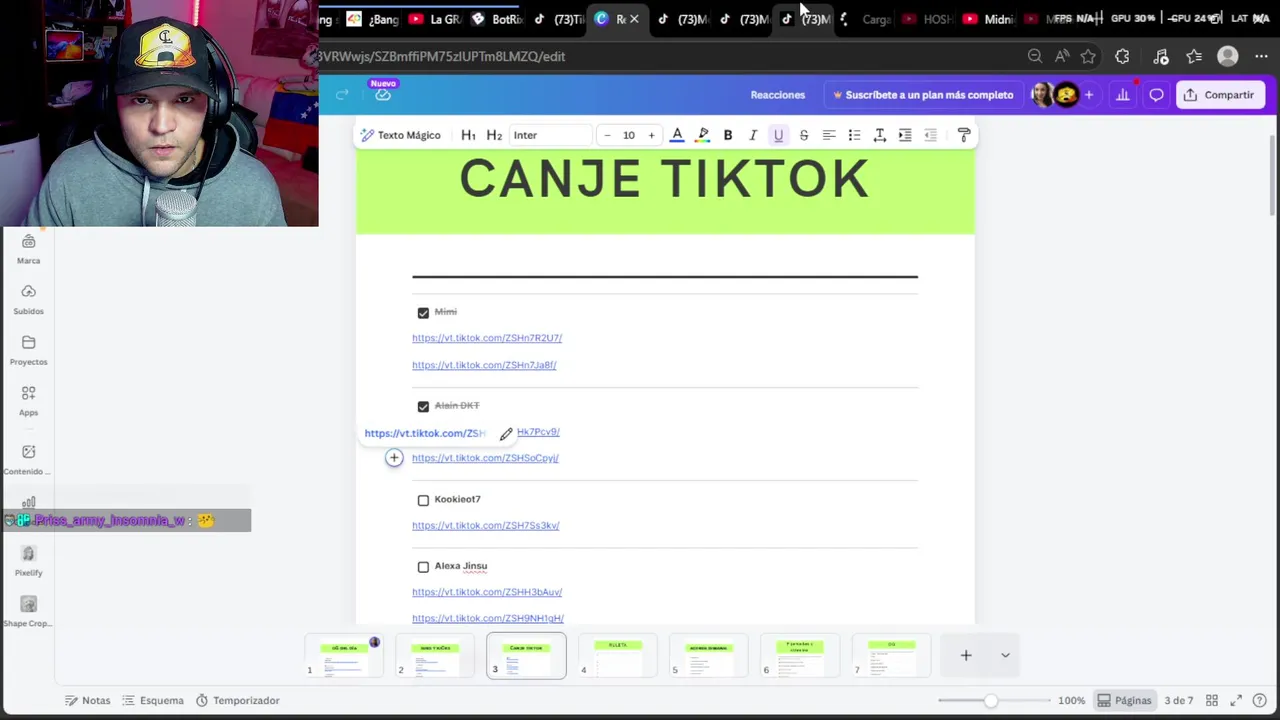Click the edit link pencil icon
The height and width of the screenshot is (720, 1280).
(x=506, y=434)
